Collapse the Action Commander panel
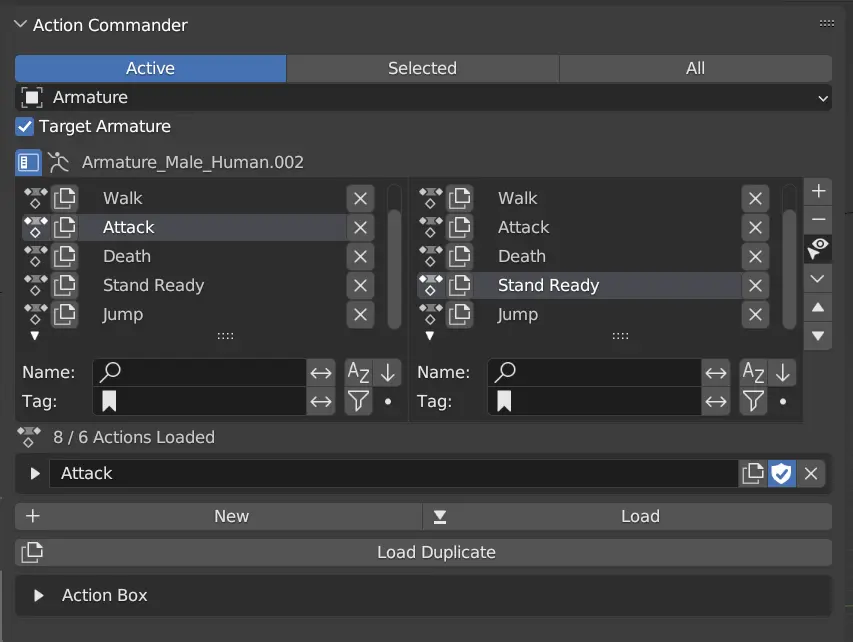This screenshot has width=853, height=642. coord(21,25)
